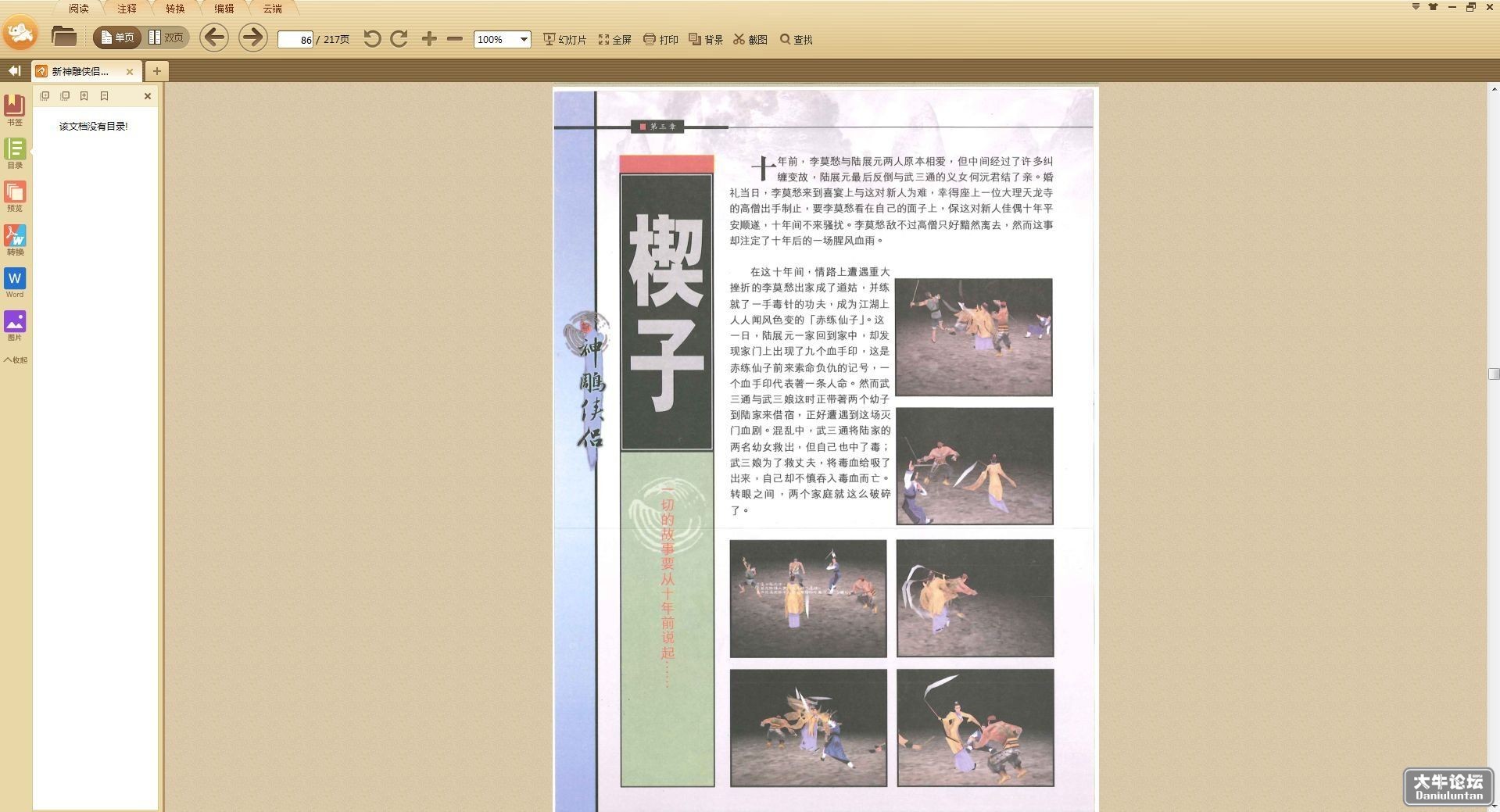Open the 预览 preview sidebar panel

[15, 196]
